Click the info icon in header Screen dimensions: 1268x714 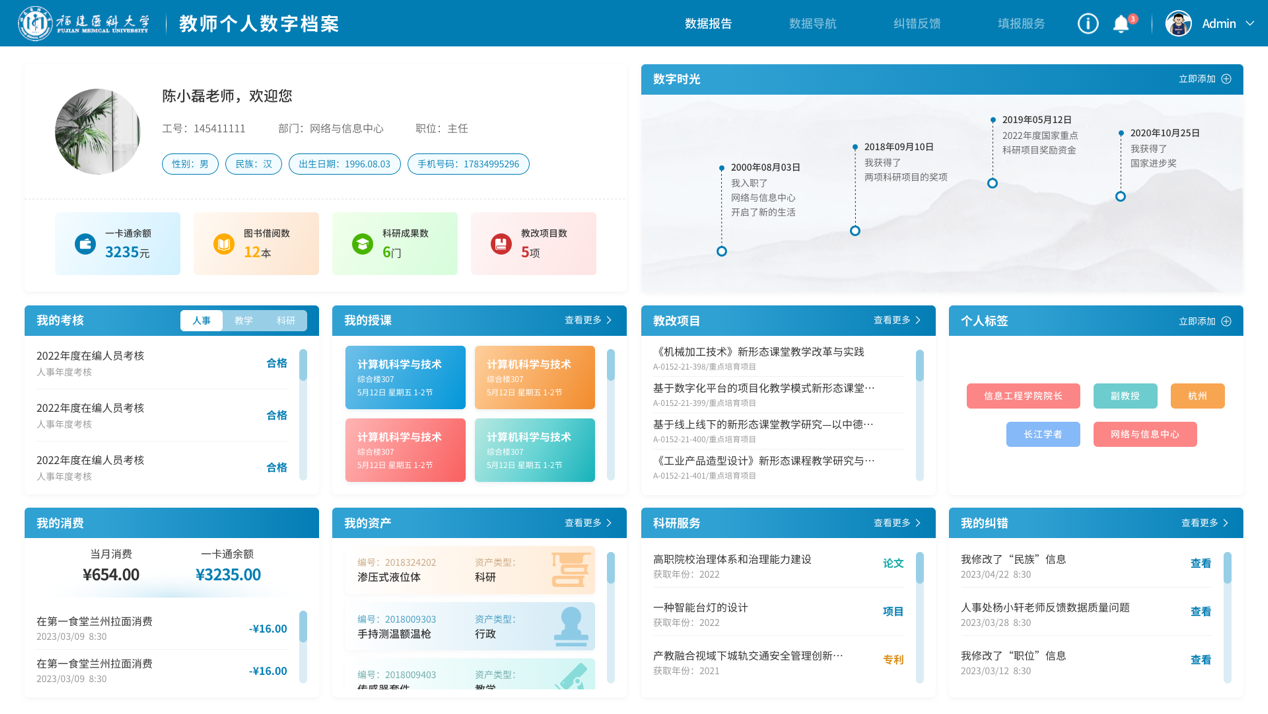pyautogui.click(x=1088, y=23)
